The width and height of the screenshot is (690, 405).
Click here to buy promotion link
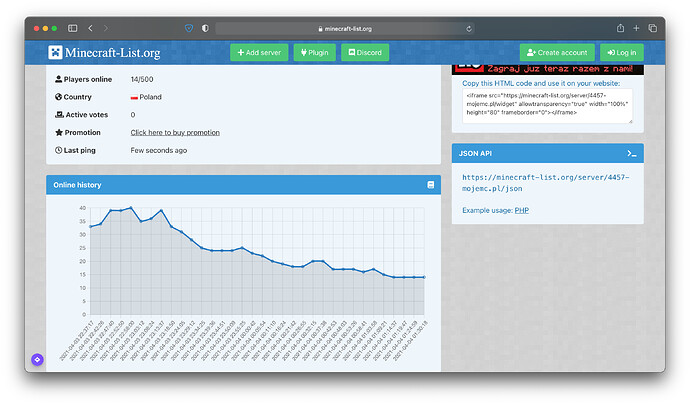(x=175, y=132)
